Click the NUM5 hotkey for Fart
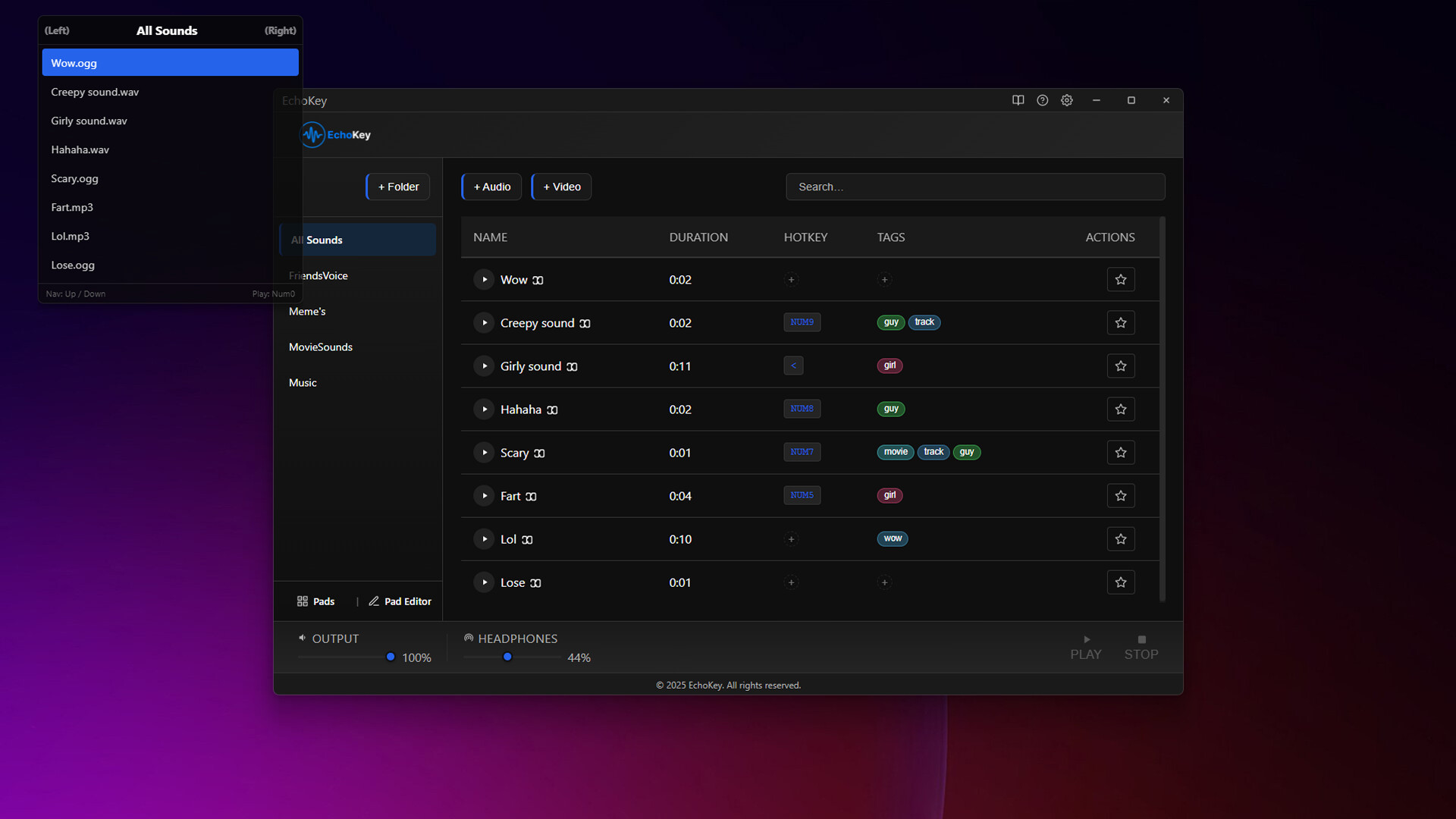 pos(802,495)
